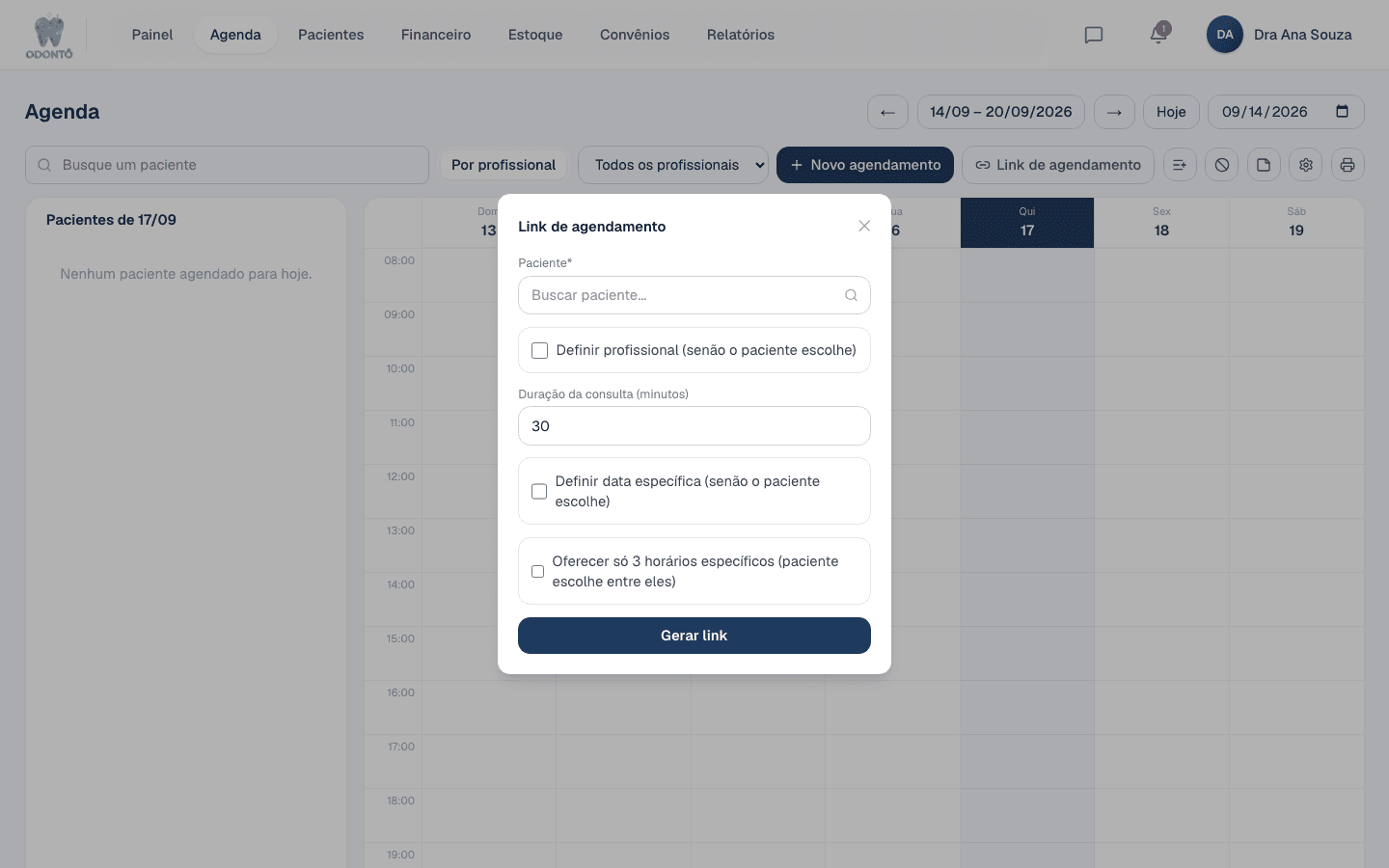Open the date picker calendar icon
The width and height of the screenshot is (1389, 868).
pyautogui.click(x=1342, y=111)
